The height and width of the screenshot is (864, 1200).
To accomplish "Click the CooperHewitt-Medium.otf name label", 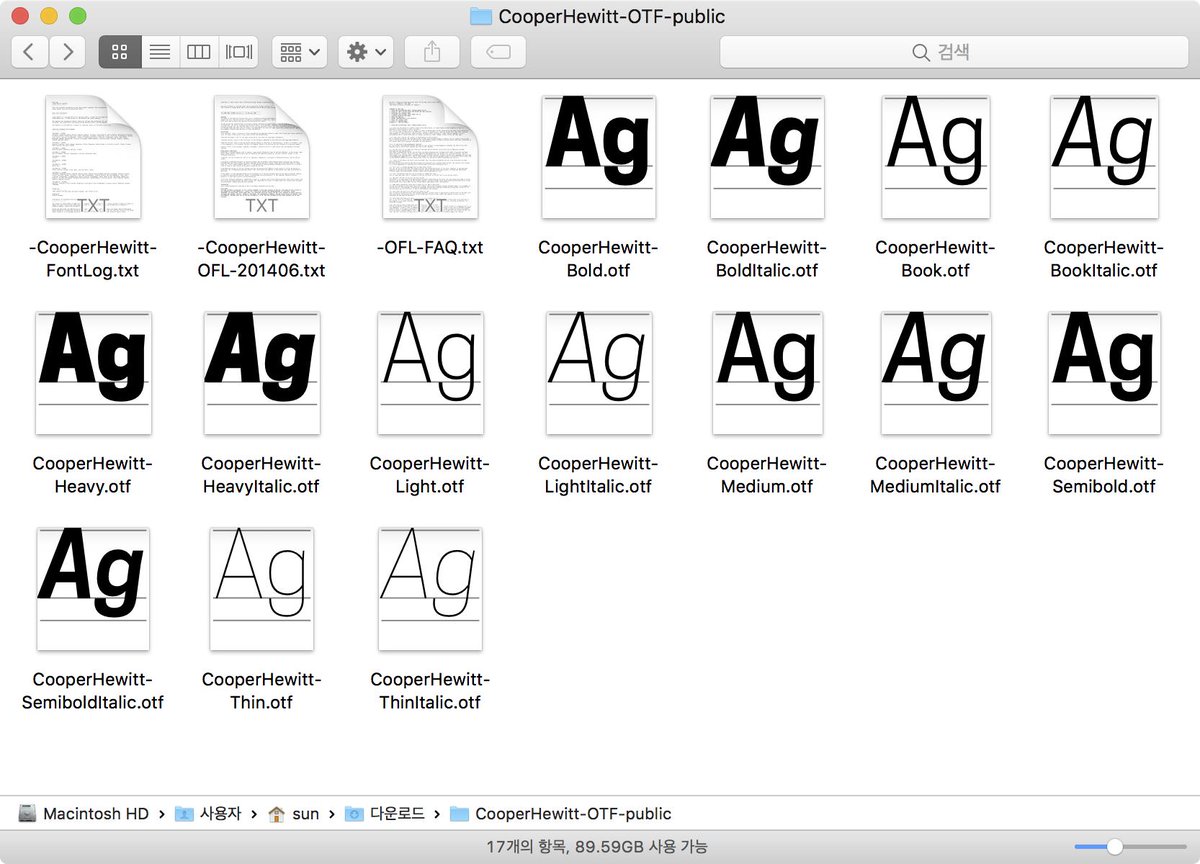I will coord(767,475).
